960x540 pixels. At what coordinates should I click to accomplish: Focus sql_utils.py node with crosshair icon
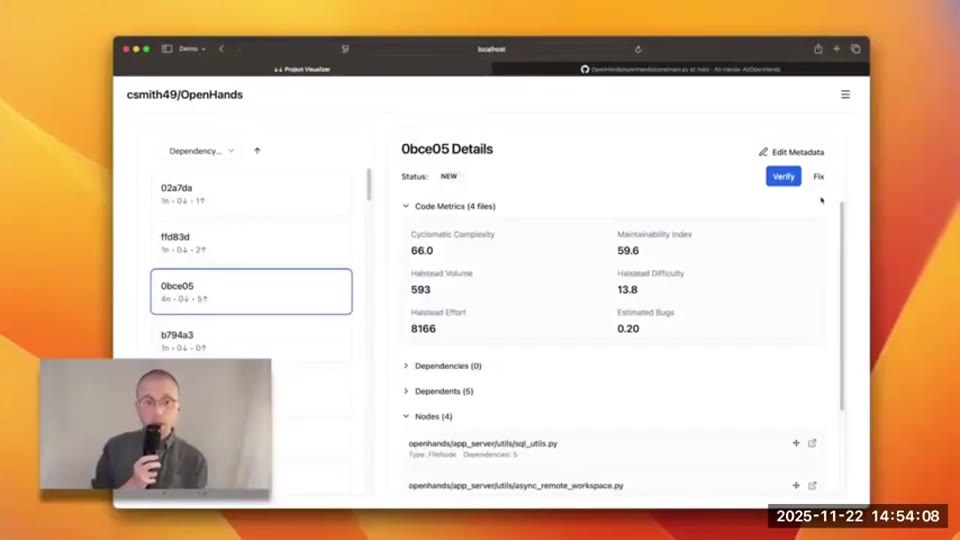tap(796, 443)
